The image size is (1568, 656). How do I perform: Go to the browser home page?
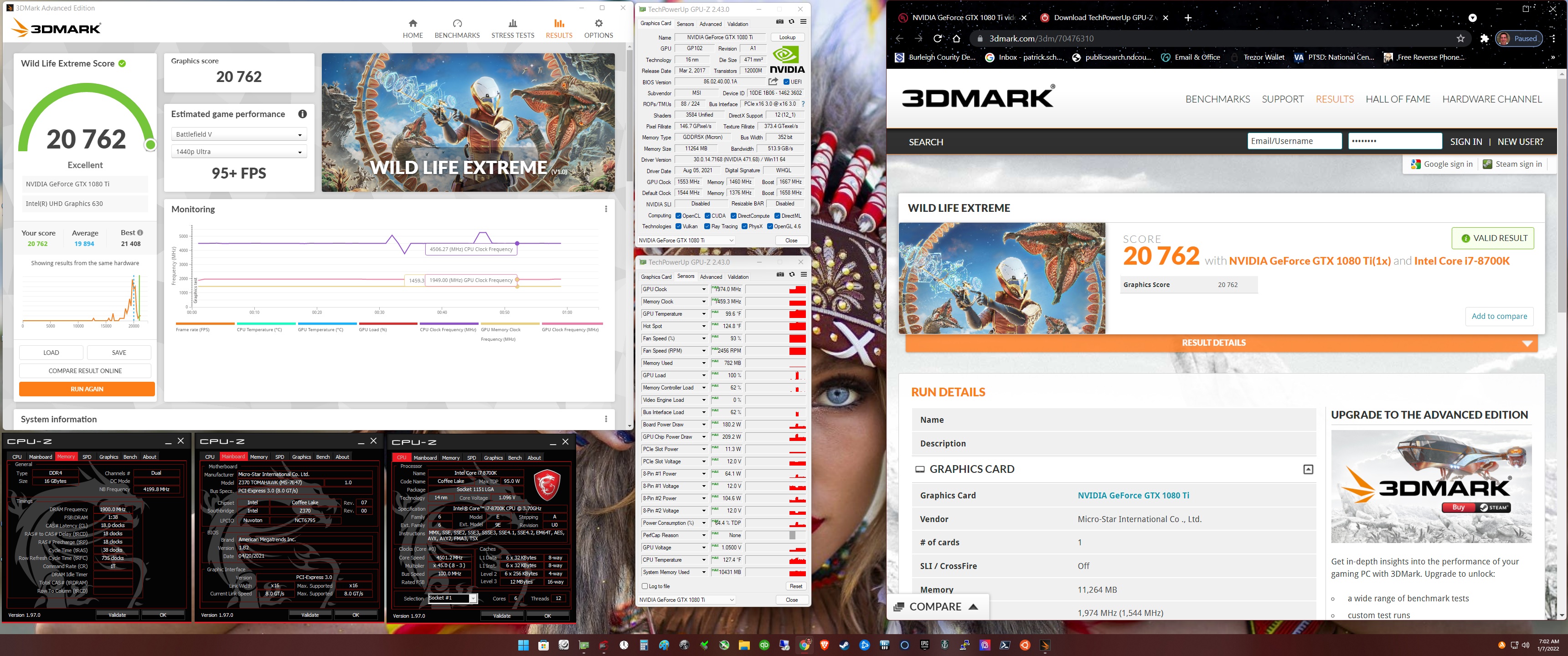pyautogui.click(x=956, y=38)
